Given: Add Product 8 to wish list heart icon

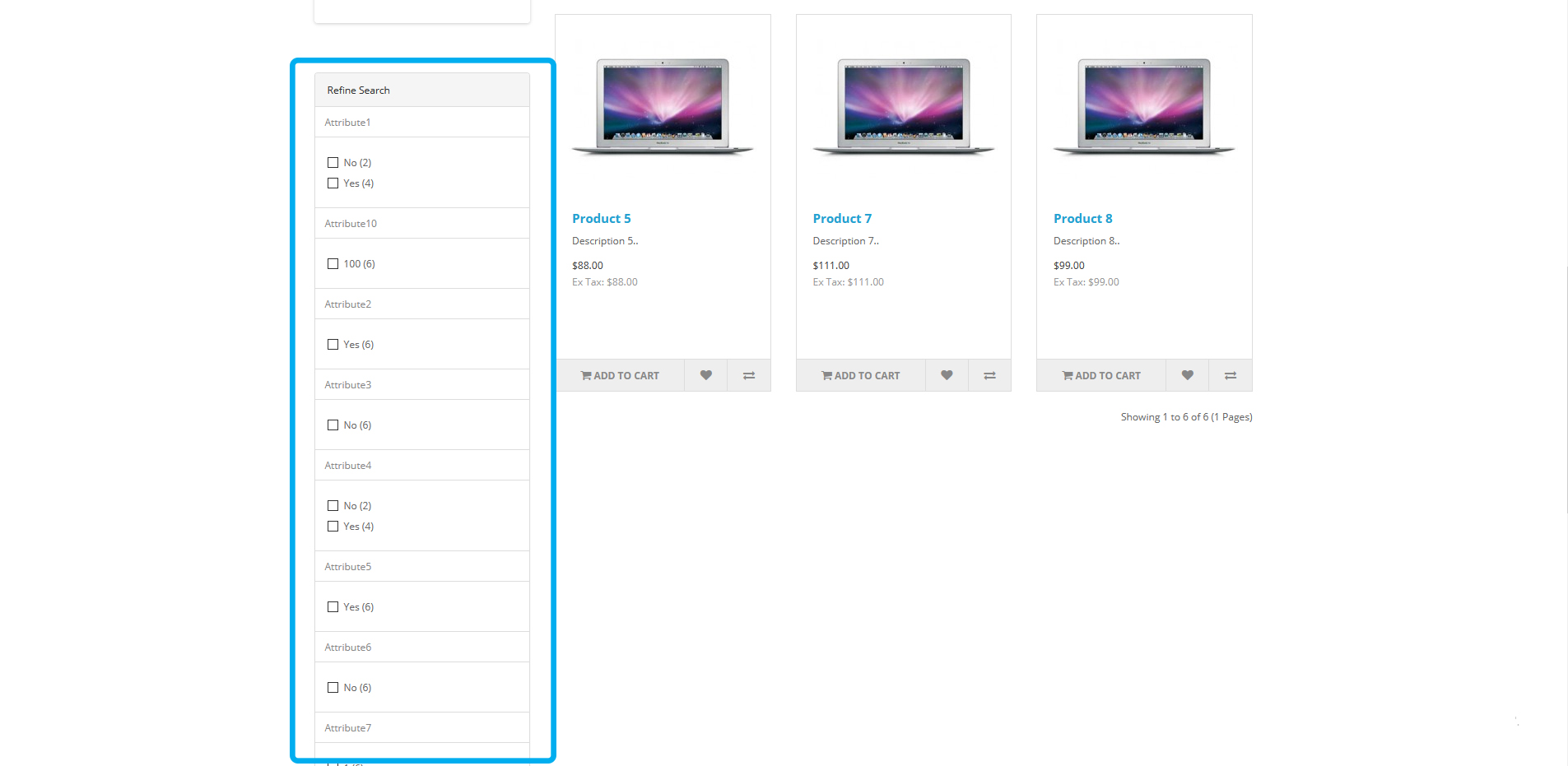Looking at the screenshot, I should click(1188, 375).
